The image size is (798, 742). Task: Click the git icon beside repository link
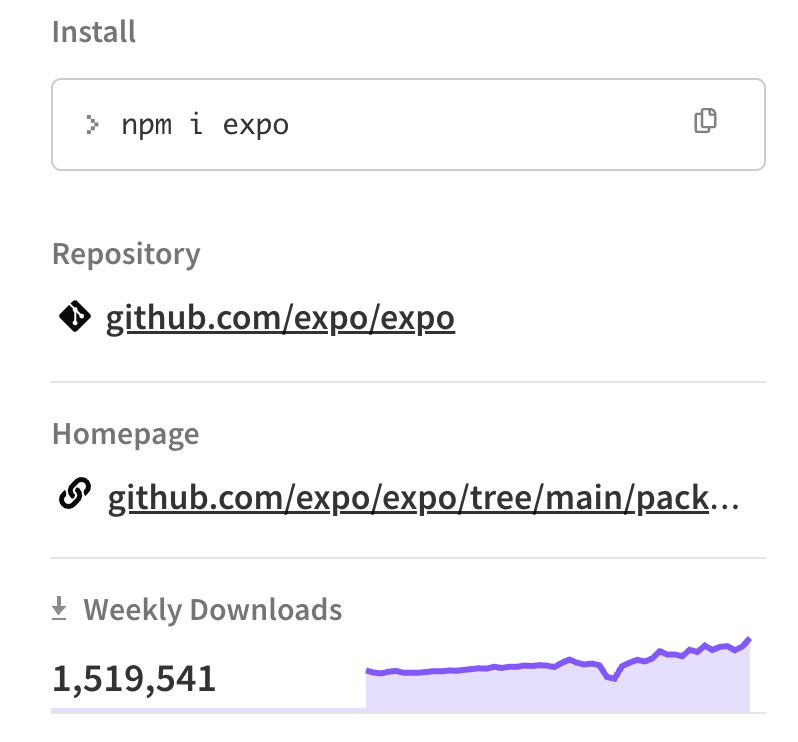[x=75, y=316]
